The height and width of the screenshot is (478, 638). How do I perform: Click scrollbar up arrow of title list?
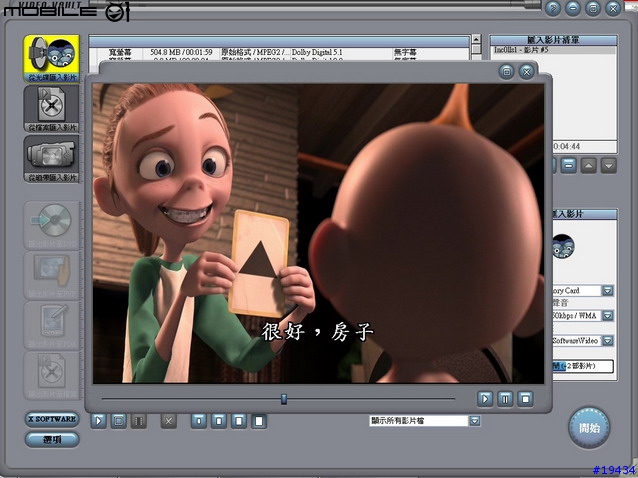coord(476,39)
